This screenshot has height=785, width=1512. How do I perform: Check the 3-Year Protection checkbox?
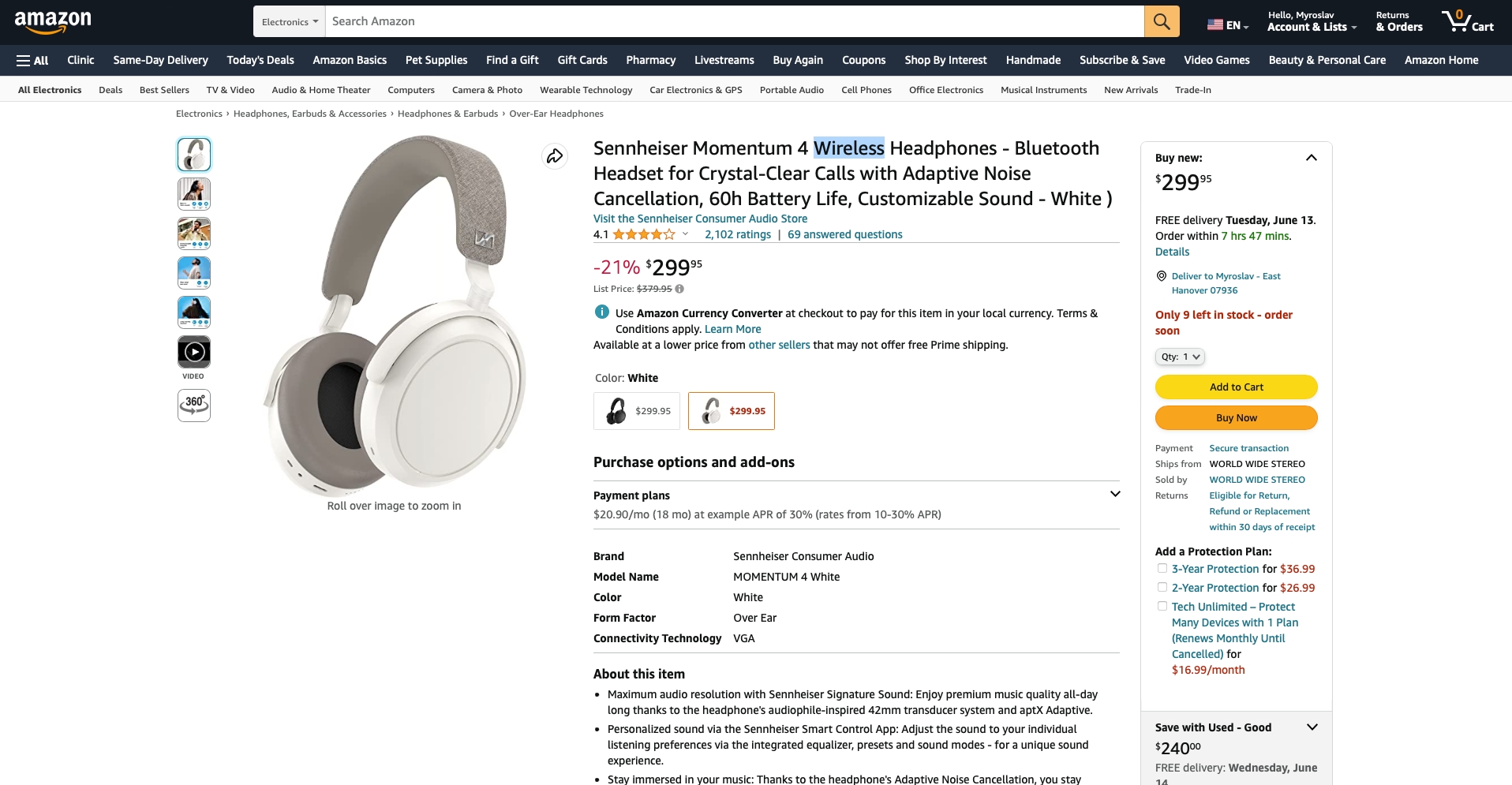1162,568
